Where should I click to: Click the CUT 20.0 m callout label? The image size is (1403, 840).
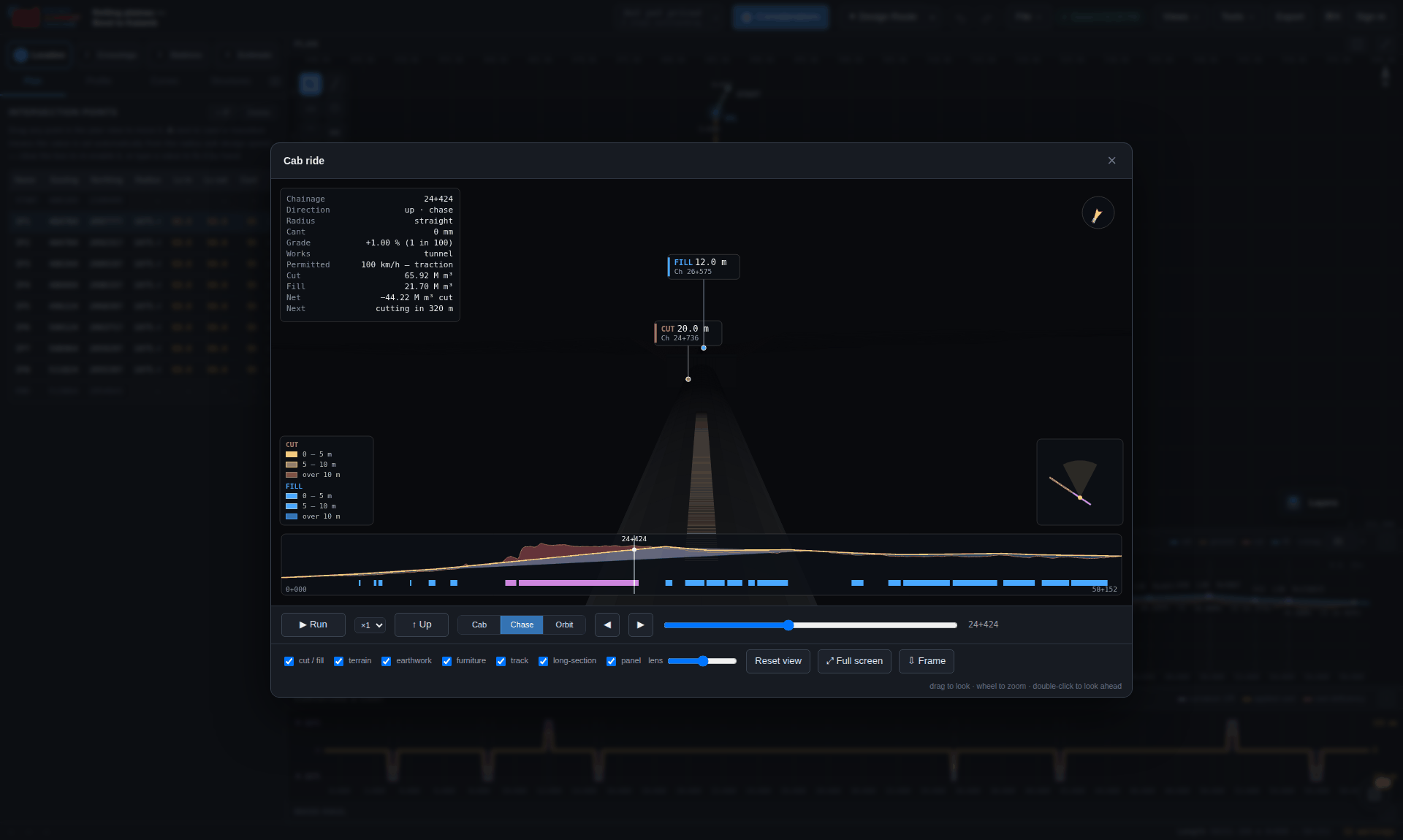tap(688, 333)
